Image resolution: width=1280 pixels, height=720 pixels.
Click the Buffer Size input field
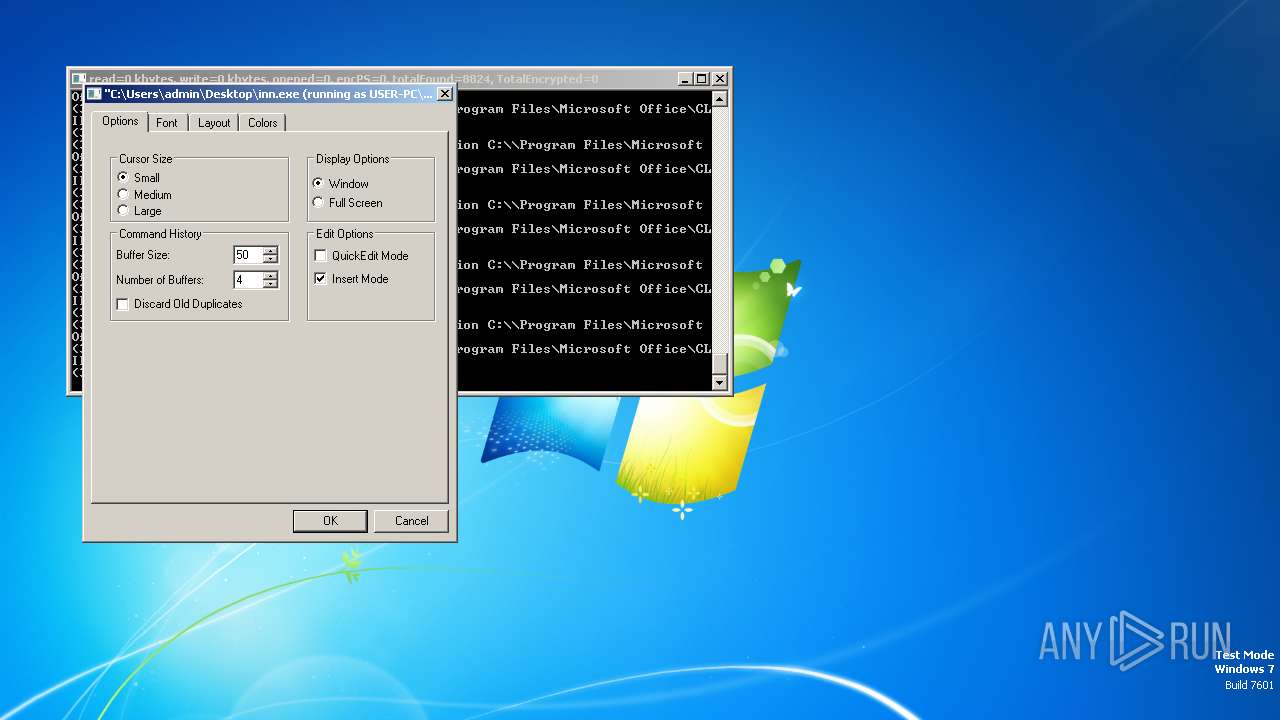(247, 255)
